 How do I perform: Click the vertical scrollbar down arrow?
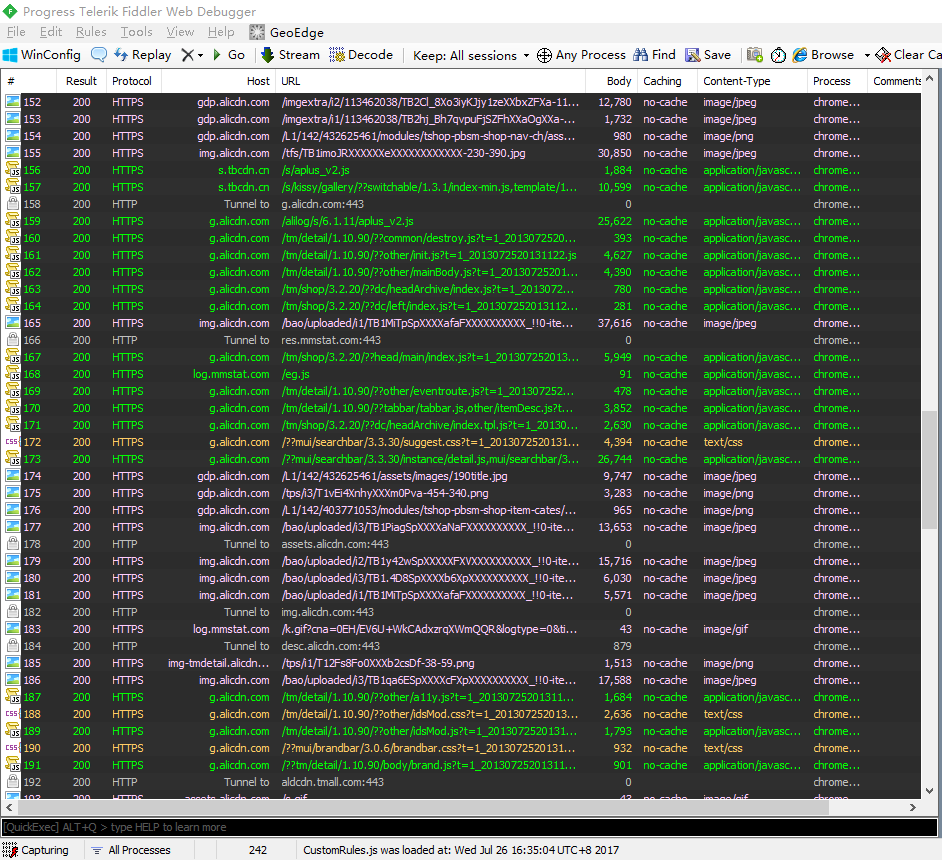tap(929, 791)
